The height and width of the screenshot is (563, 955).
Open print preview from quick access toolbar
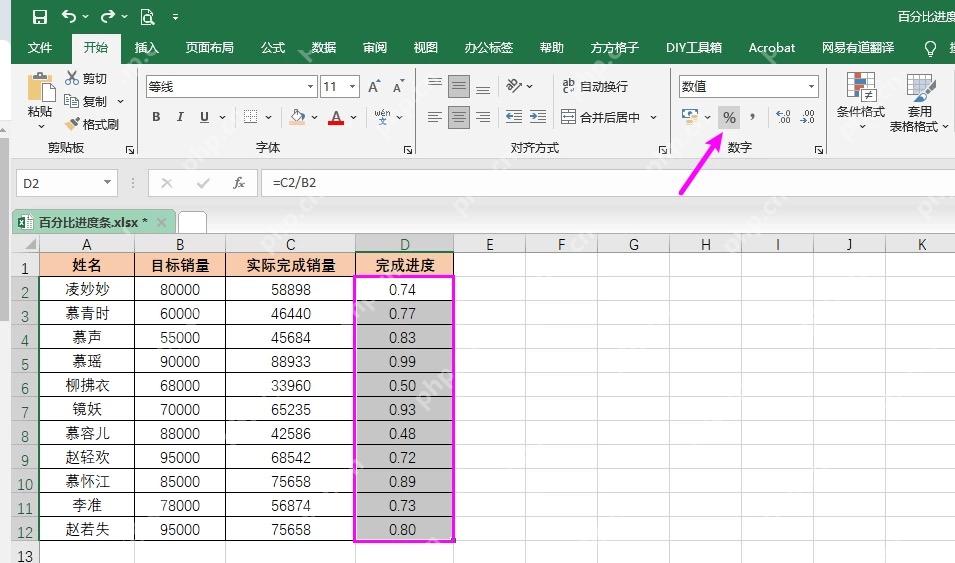[147, 16]
